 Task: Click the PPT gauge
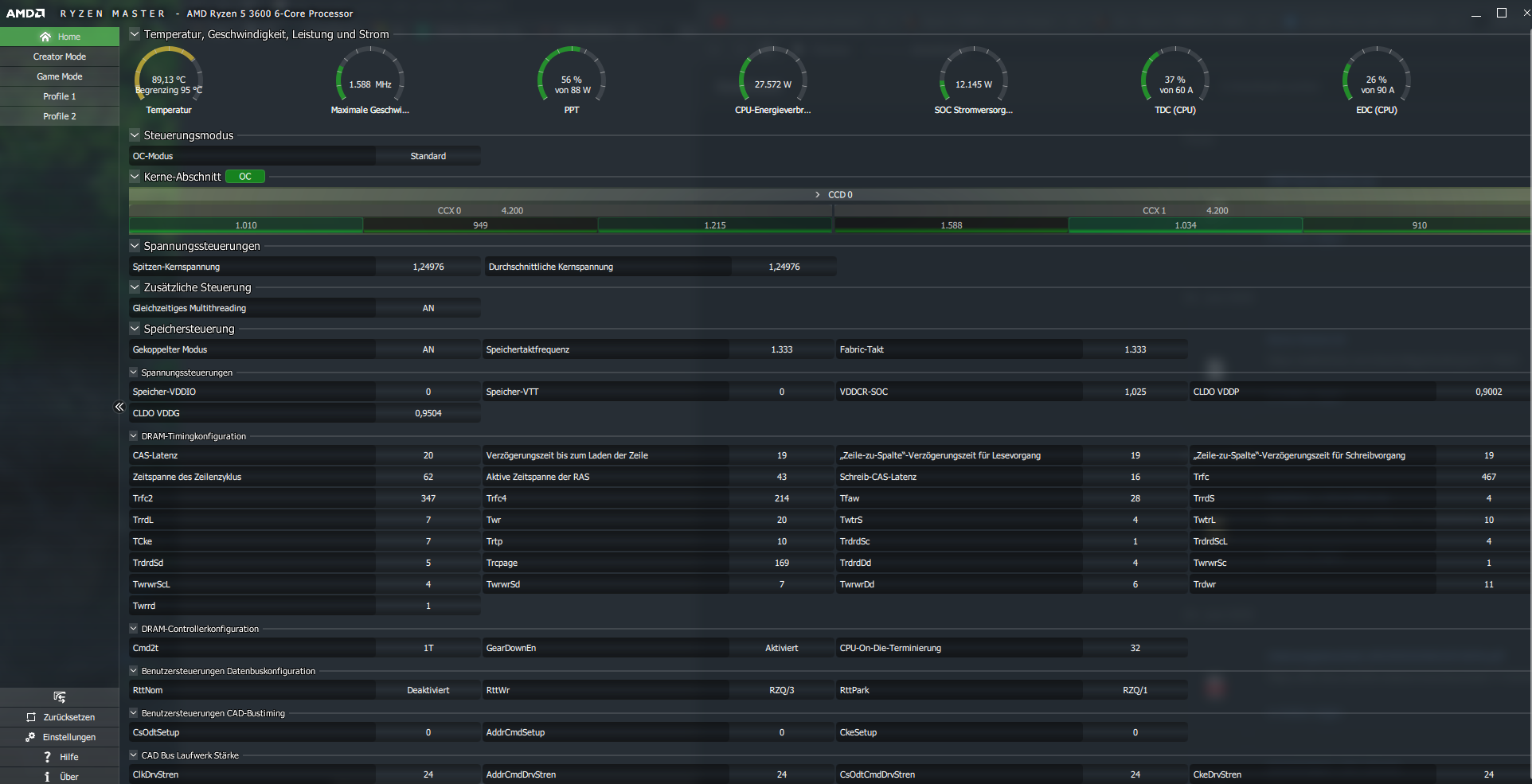572,80
